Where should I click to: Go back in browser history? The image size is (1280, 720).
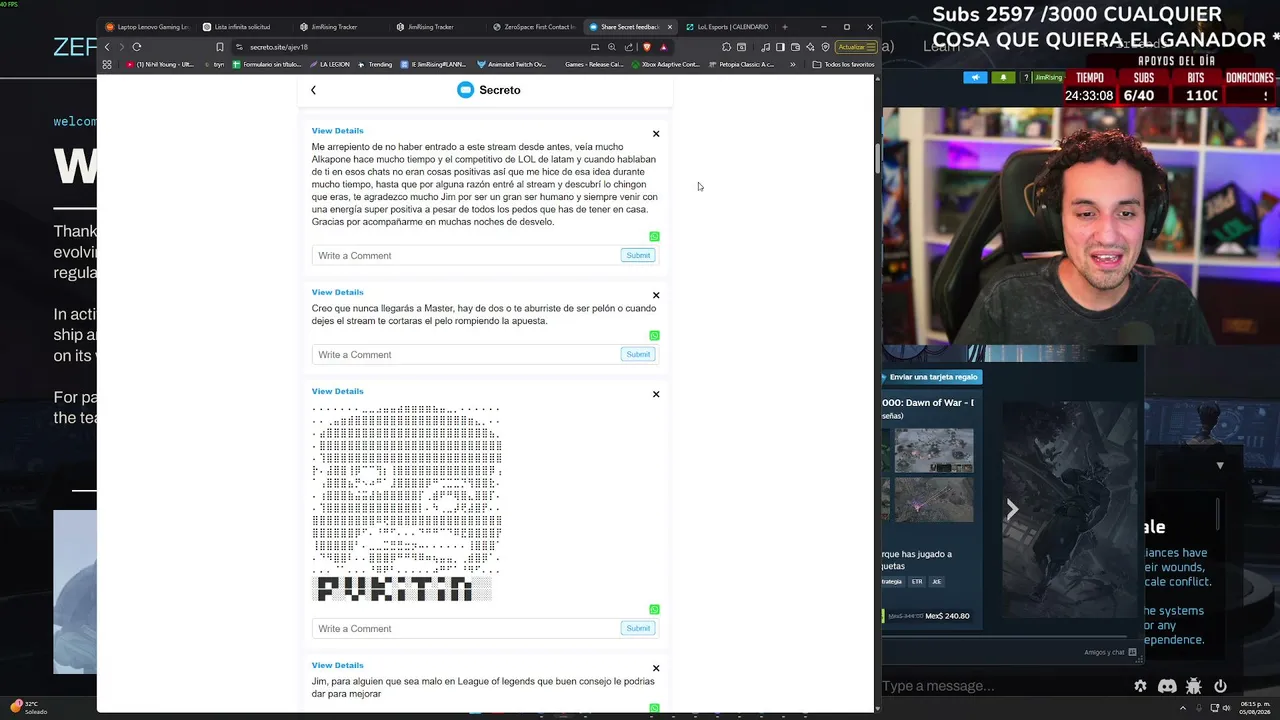tap(107, 47)
